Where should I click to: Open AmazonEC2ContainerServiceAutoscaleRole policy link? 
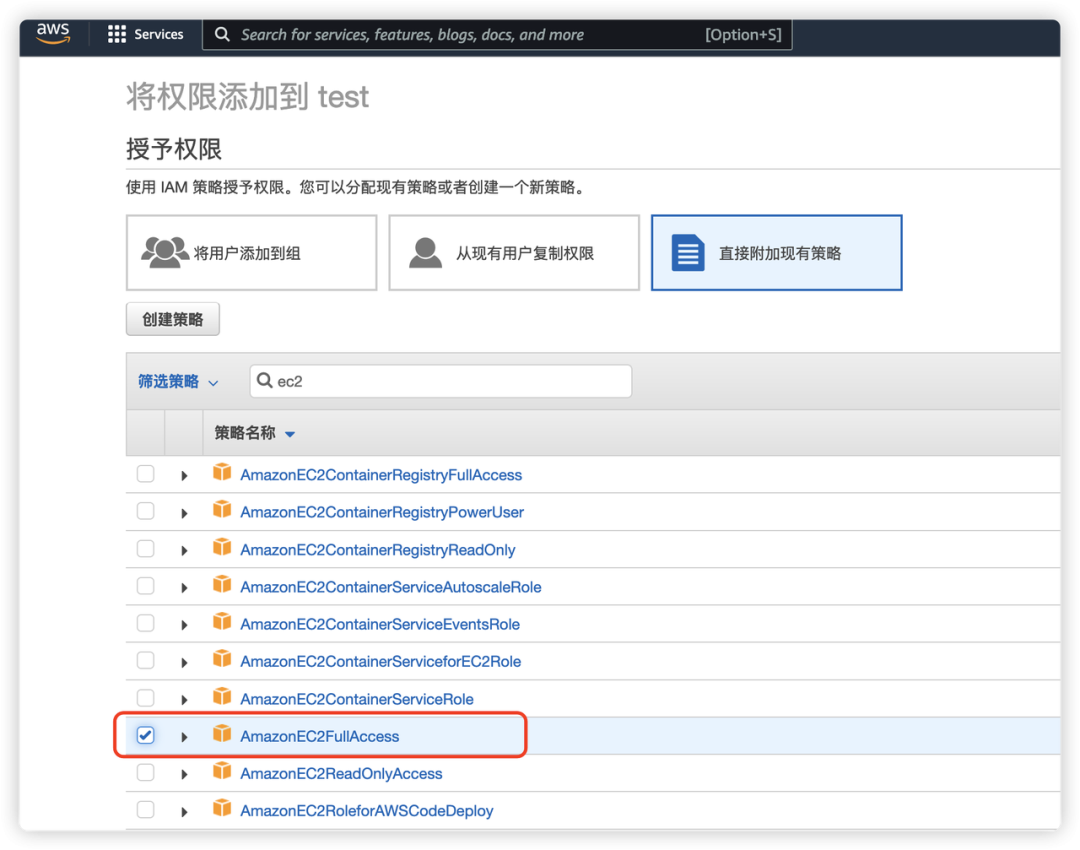[x=391, y=587]
